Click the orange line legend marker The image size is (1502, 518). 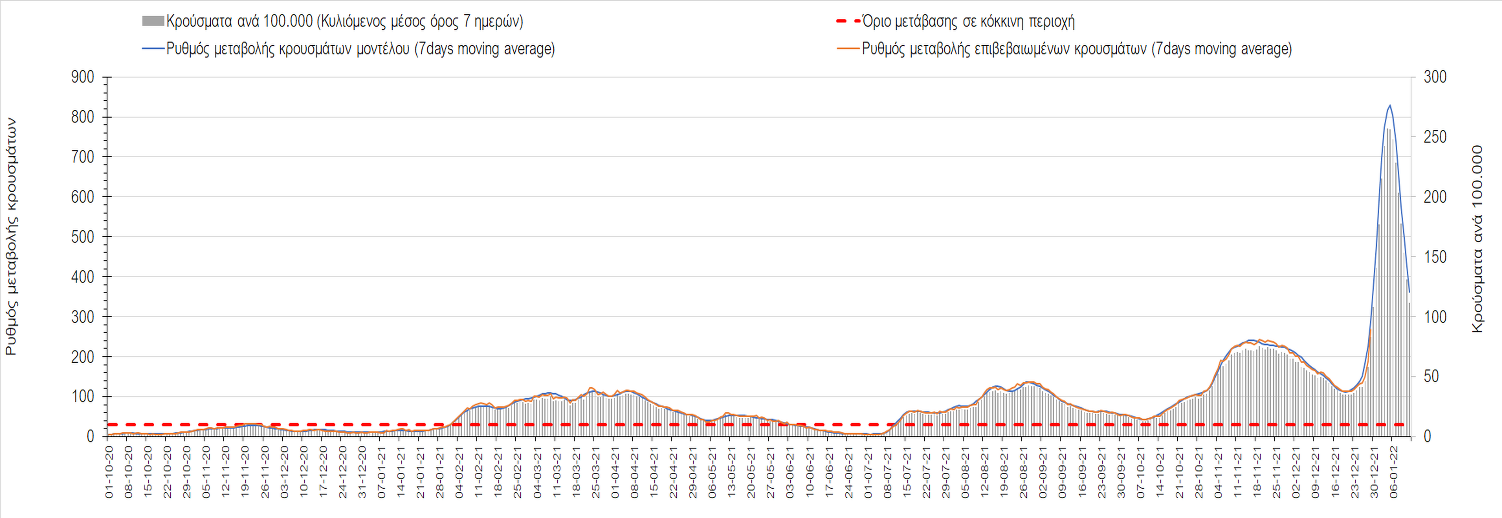[x=847, y=49]
